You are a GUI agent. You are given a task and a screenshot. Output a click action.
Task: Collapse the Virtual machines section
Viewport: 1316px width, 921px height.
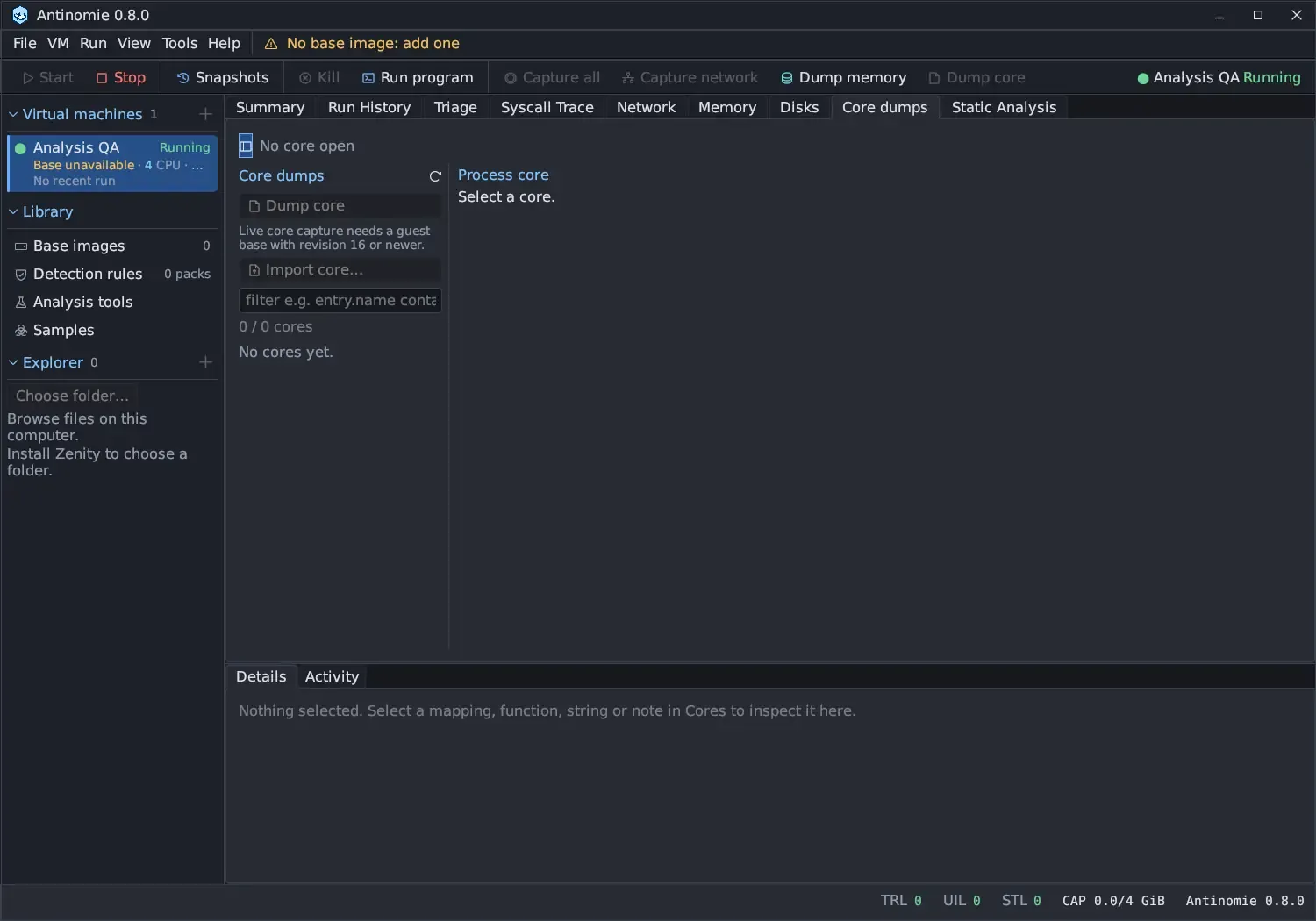point(13,114)
